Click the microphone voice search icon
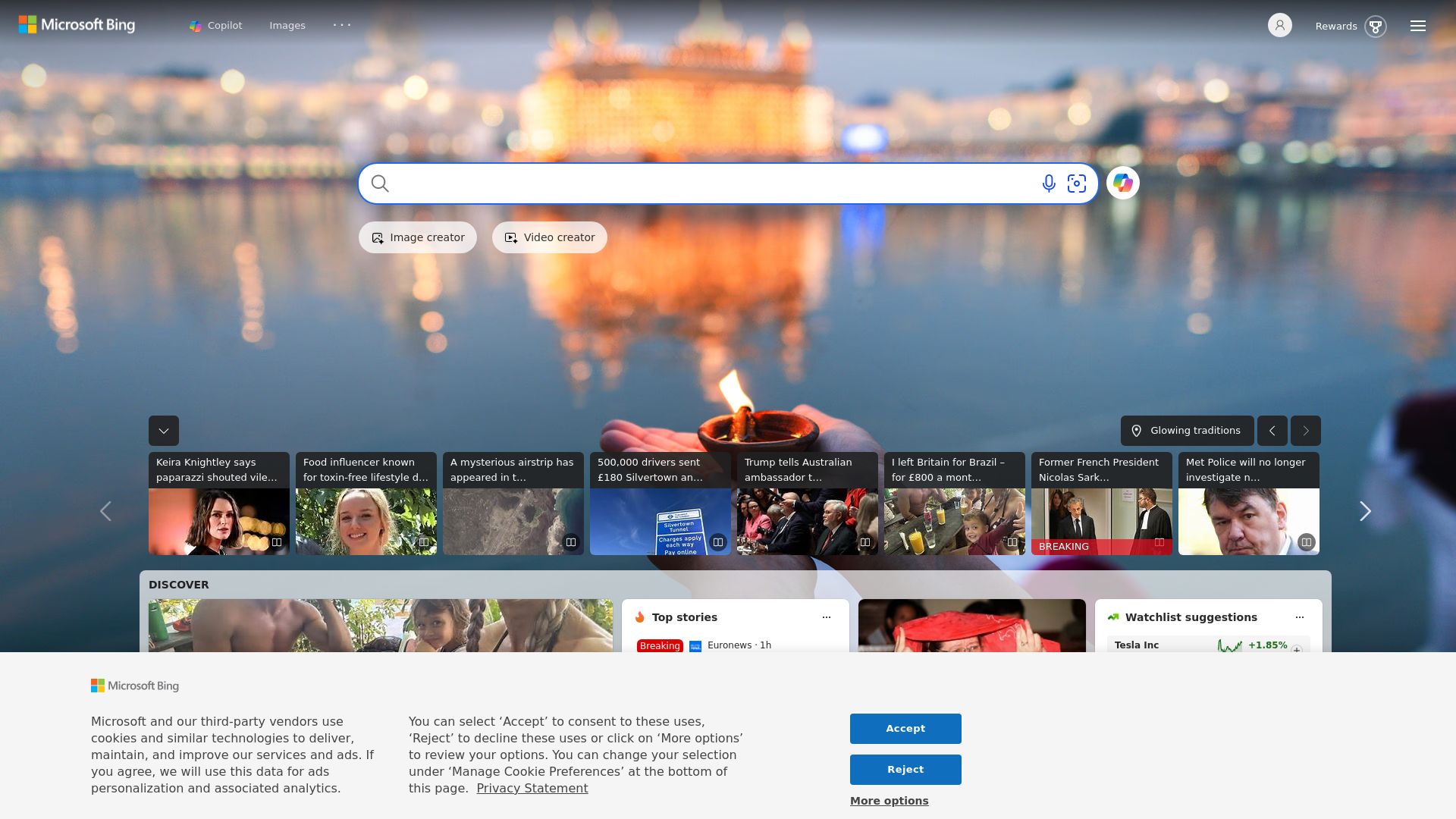Image resolution: width=1456 pixels, height=819 pixels. pos(1049,184)
